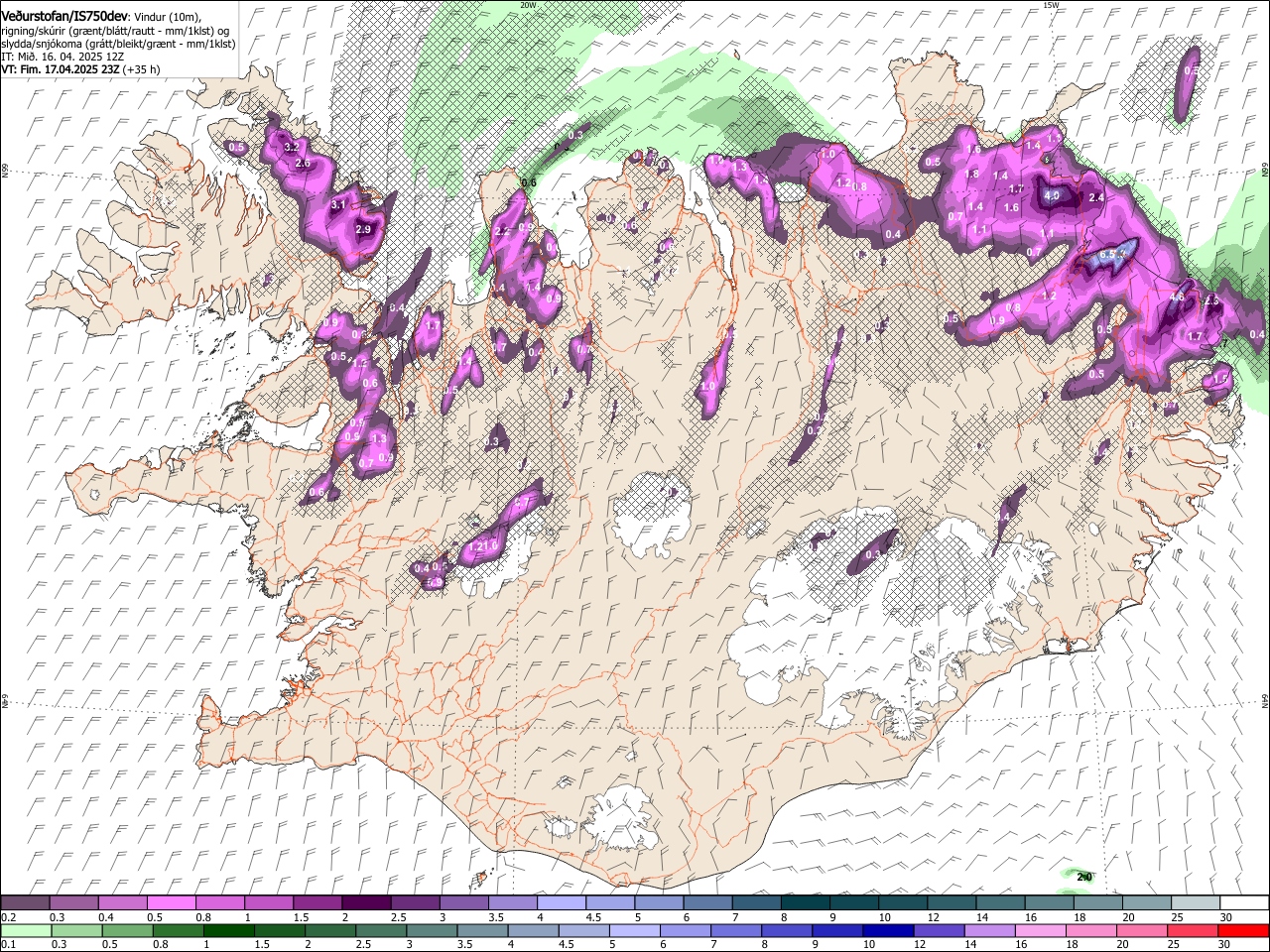Click the dark mauve 0.2–0.3 swatch, upper legend row
The height and width of the screenshot is (952, 1270).
(25, 903)
